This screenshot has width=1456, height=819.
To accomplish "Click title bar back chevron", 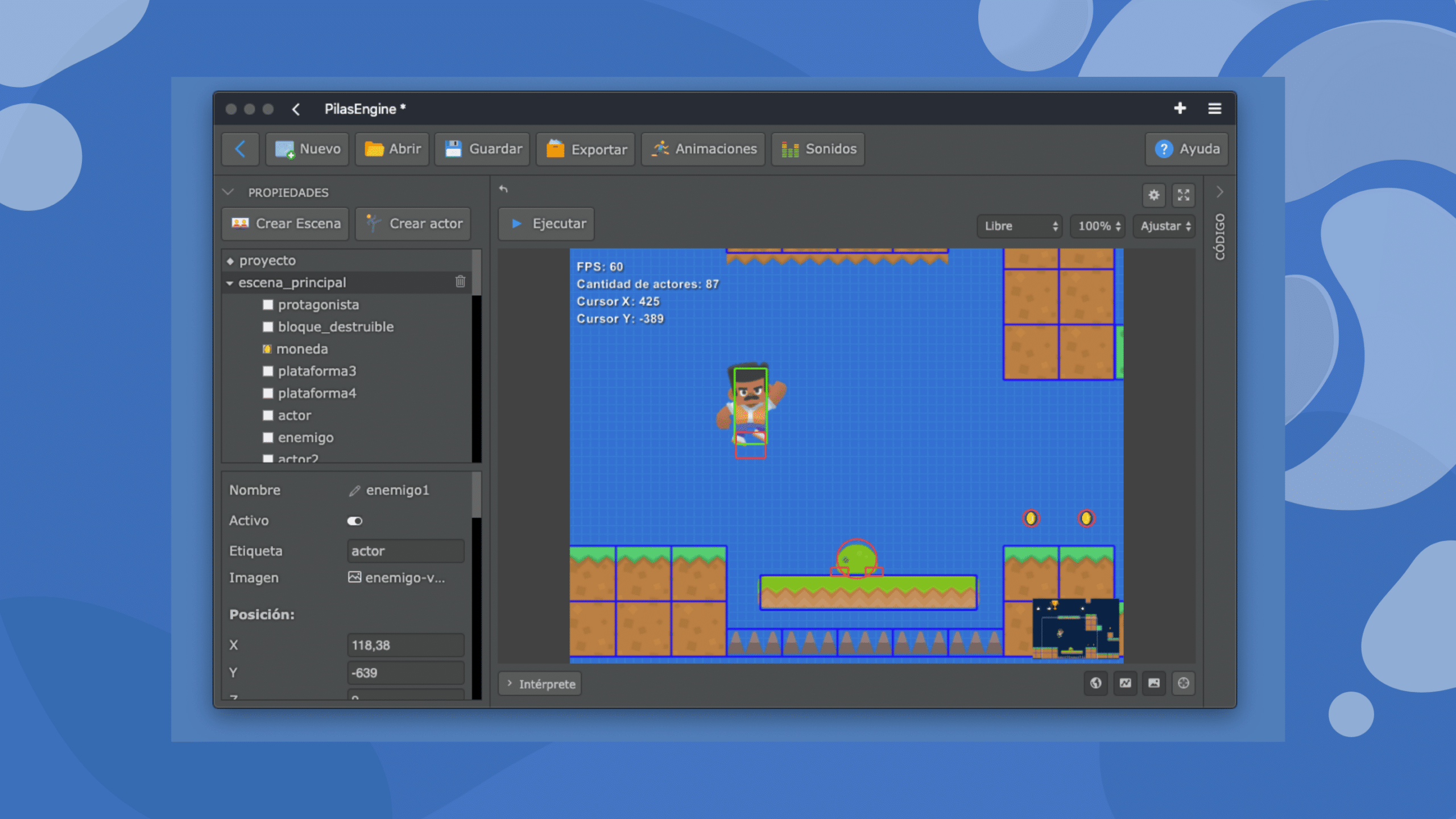I will pos(296,109).
